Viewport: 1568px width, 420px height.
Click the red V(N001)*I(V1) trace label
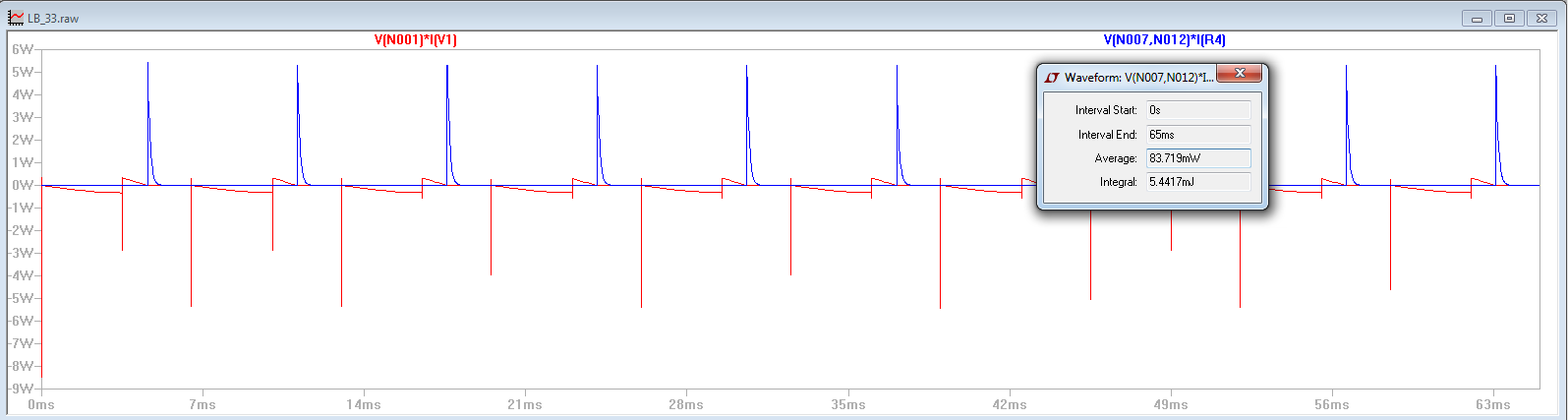(415, 40)
